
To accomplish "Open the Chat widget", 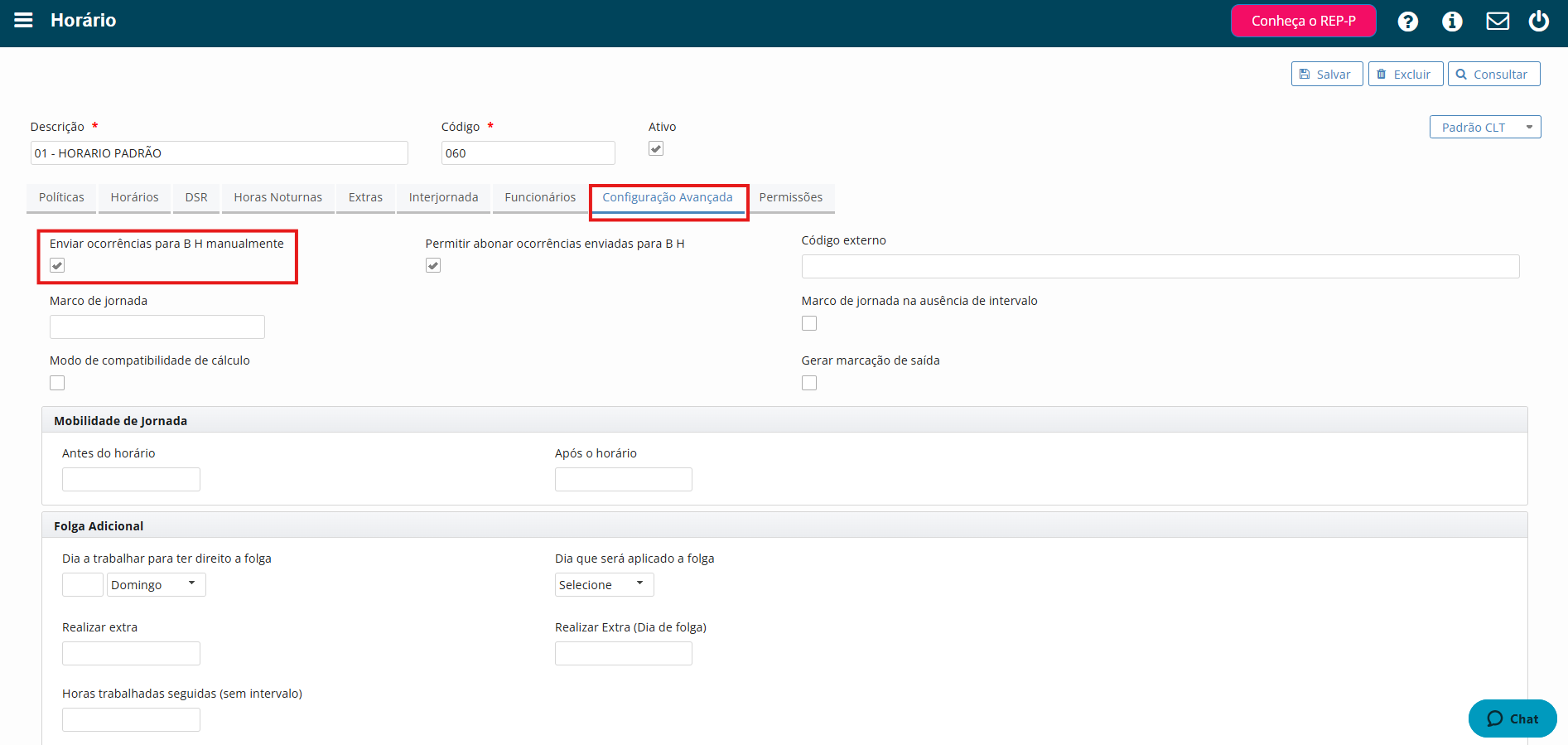I will [1513, 718].
